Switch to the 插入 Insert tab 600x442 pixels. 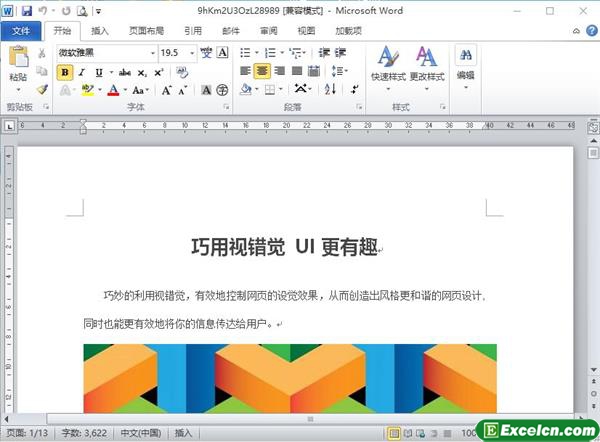tap(99, 31)
